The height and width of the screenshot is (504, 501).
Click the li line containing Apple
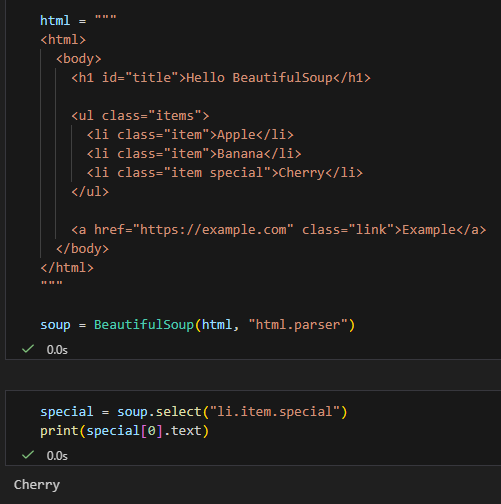point(190,135)
